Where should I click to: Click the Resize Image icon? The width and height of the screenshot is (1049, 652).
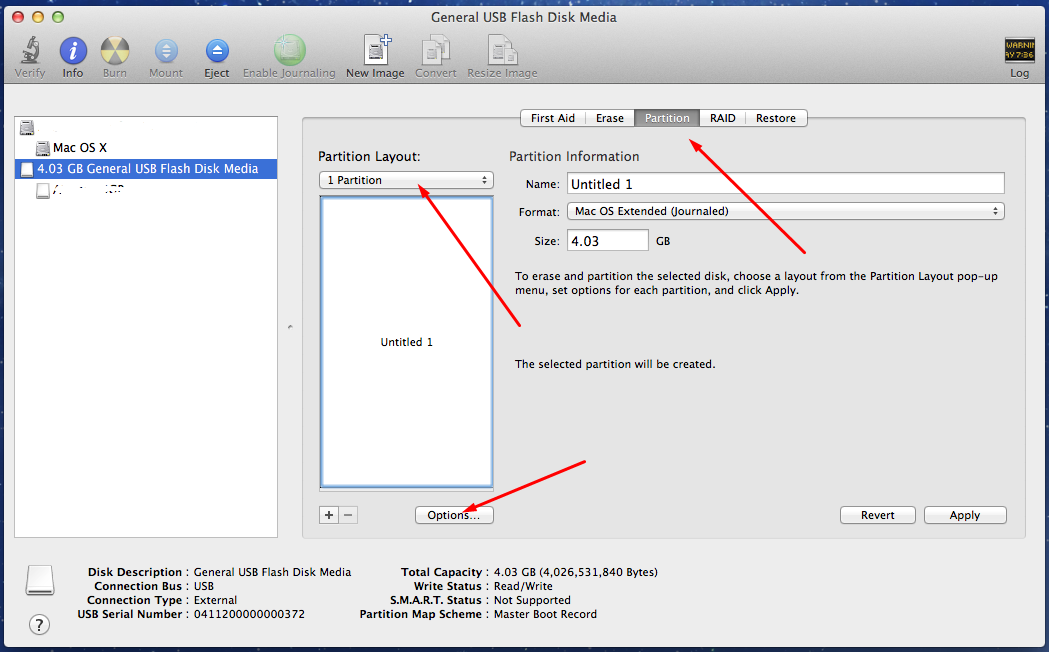tap(502, 51)
